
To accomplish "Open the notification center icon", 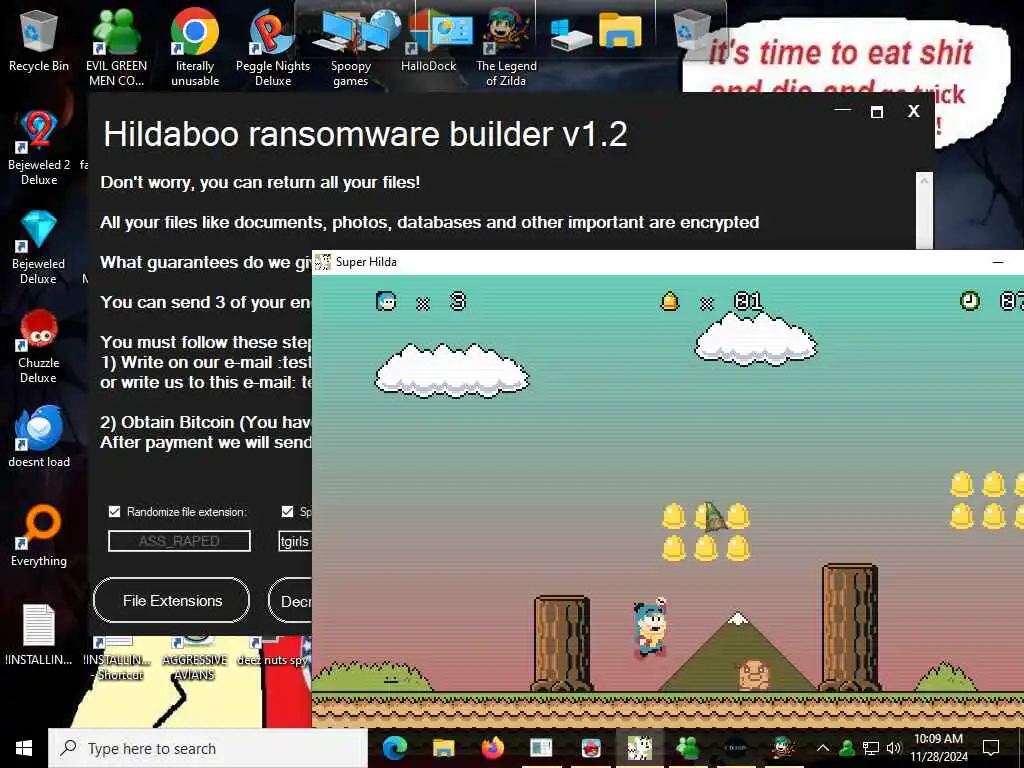I will [991, 748].
